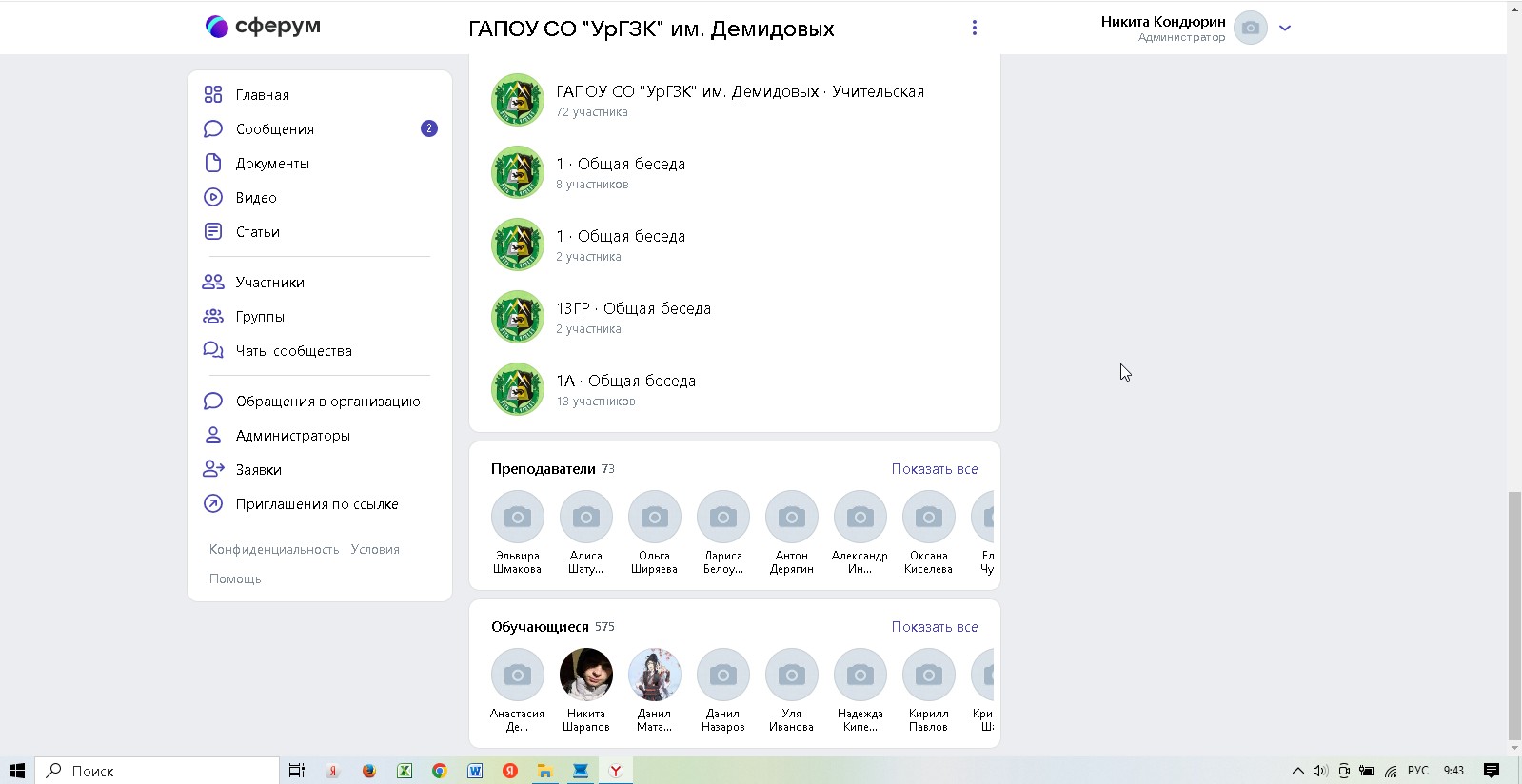Show all Обучающиеся
Screen dimensions: 1522x784
935,627
